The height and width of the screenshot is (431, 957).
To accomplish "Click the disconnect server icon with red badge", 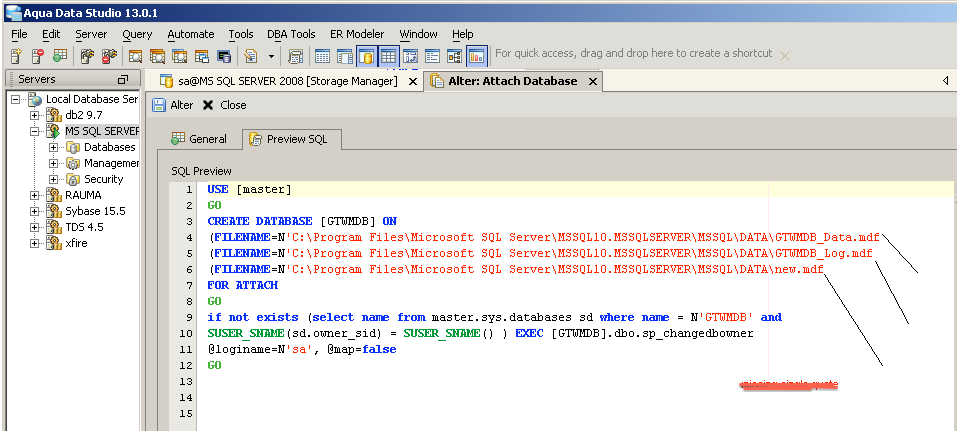I will pos(109,56).
